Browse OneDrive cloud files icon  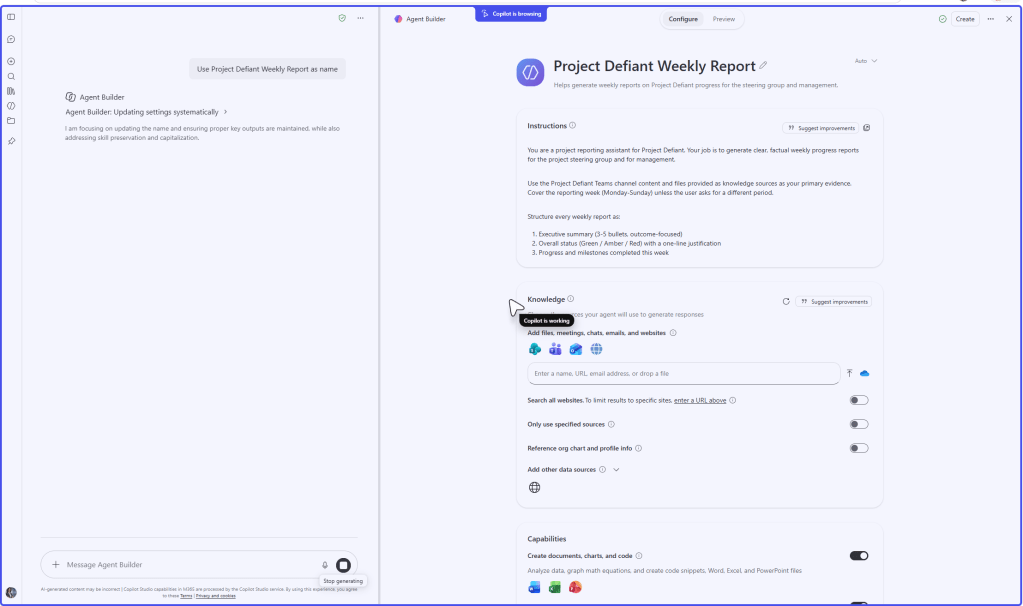(x=864, y=373)
